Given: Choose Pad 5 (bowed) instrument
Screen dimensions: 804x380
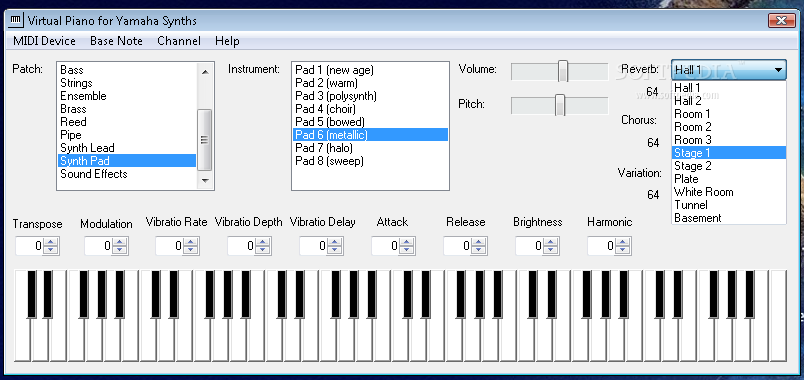Looking at the screenshot, I should (370, 122).
